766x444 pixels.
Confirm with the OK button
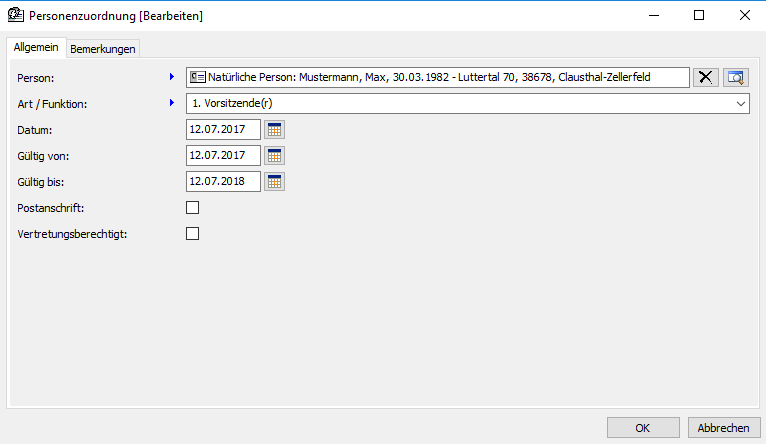[643, 427]
